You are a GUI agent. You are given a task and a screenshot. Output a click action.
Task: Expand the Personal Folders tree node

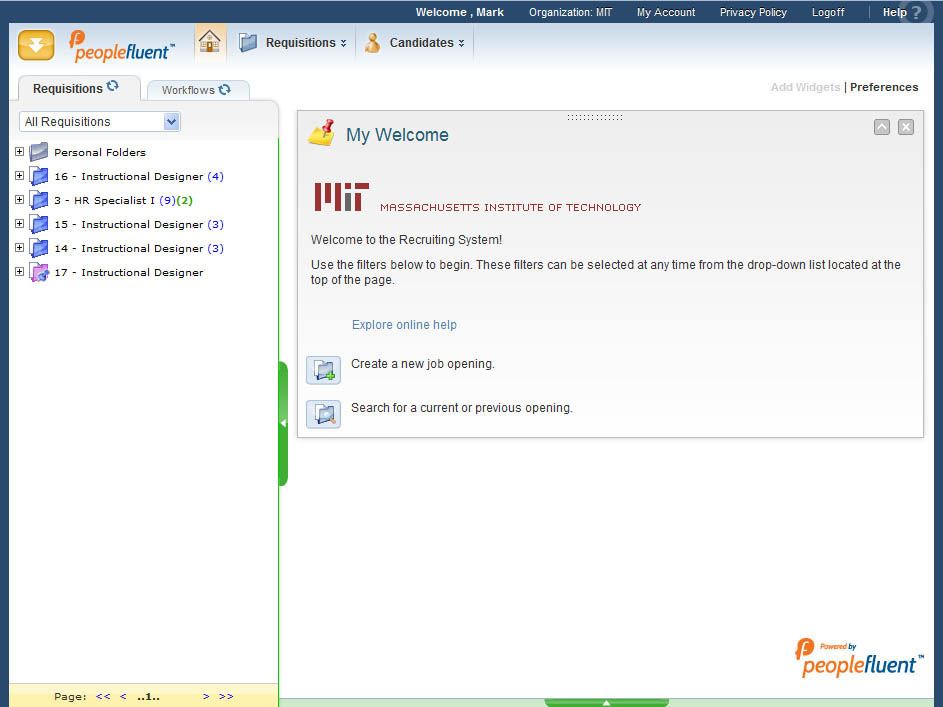pyautogui.click(x=19, y=152)
